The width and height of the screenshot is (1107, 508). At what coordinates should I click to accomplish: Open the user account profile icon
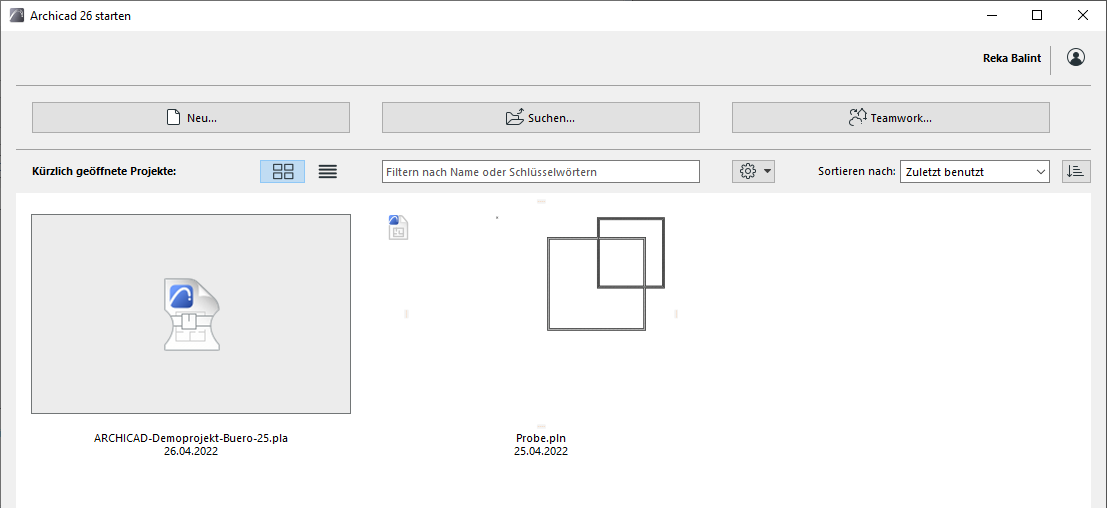point(1076,58)
